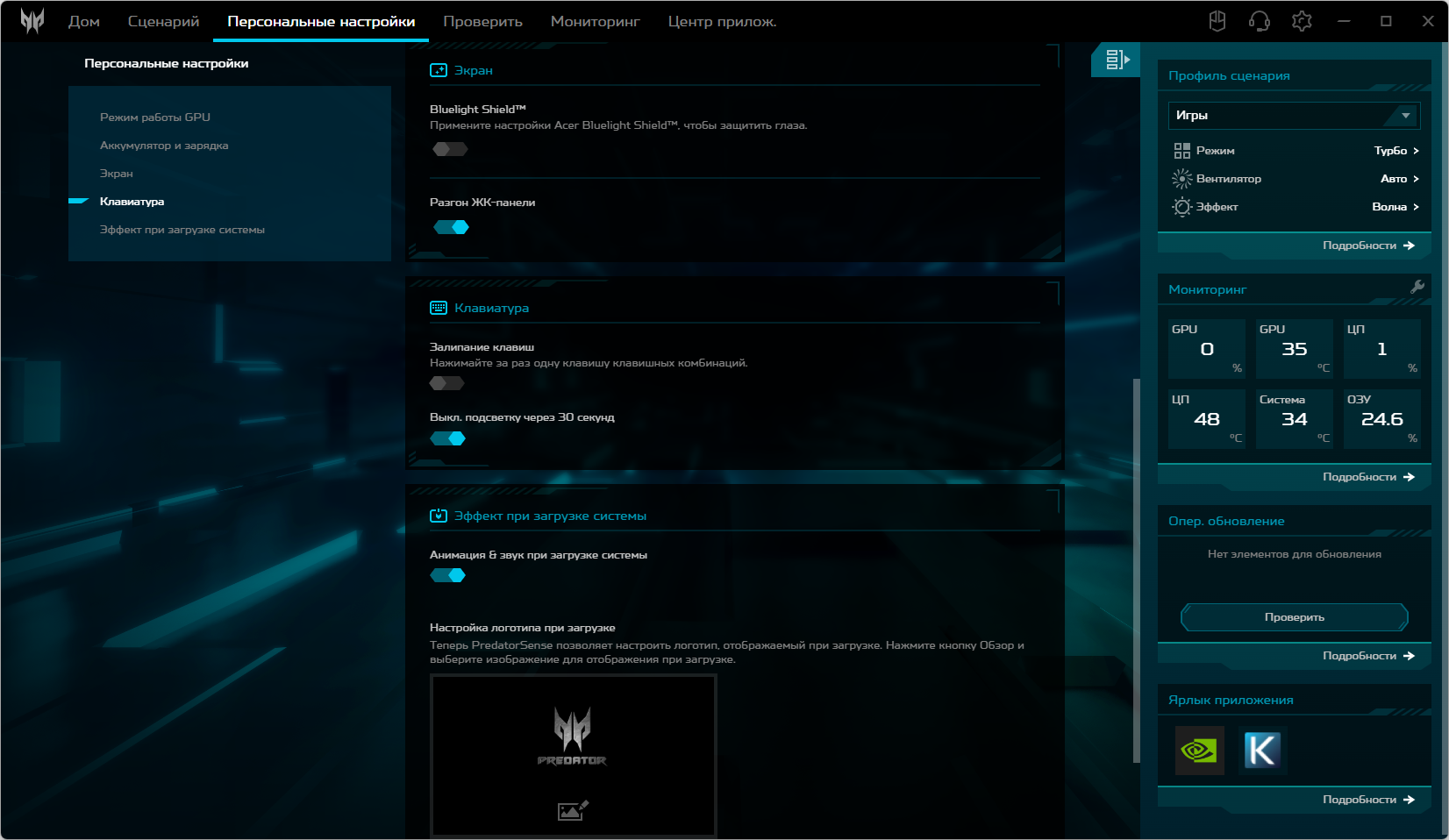The width and height of the screenshot is (1449, 840).
Task: Click the Система 34°C tile
Action: [x=1295, y=419]
